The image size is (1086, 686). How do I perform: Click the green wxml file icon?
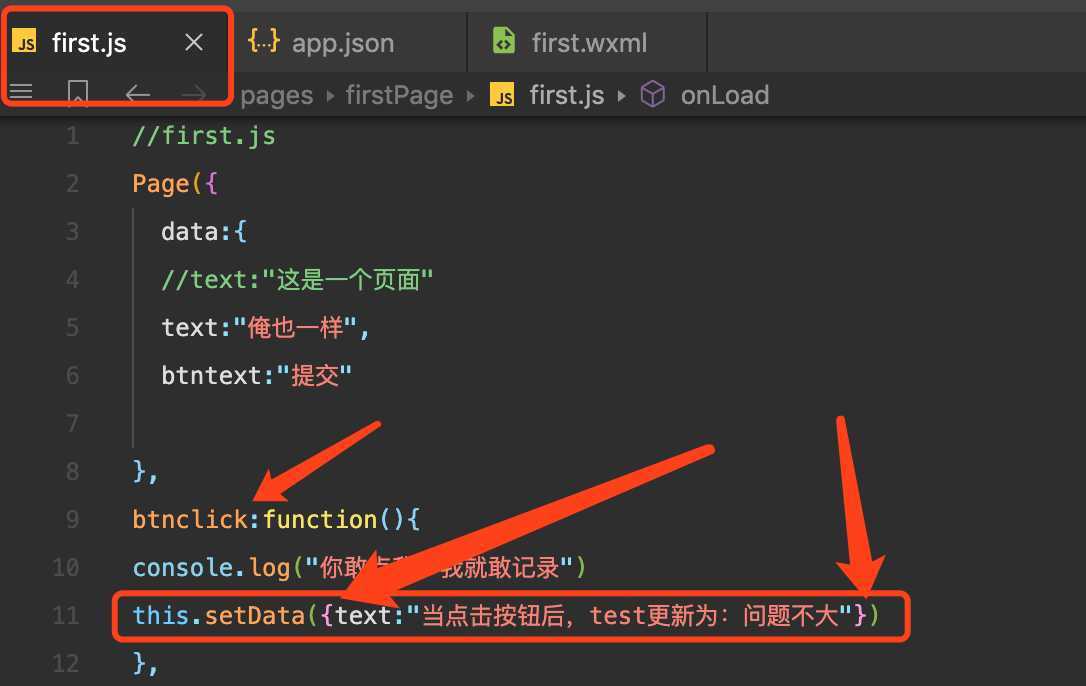point(504,41)
